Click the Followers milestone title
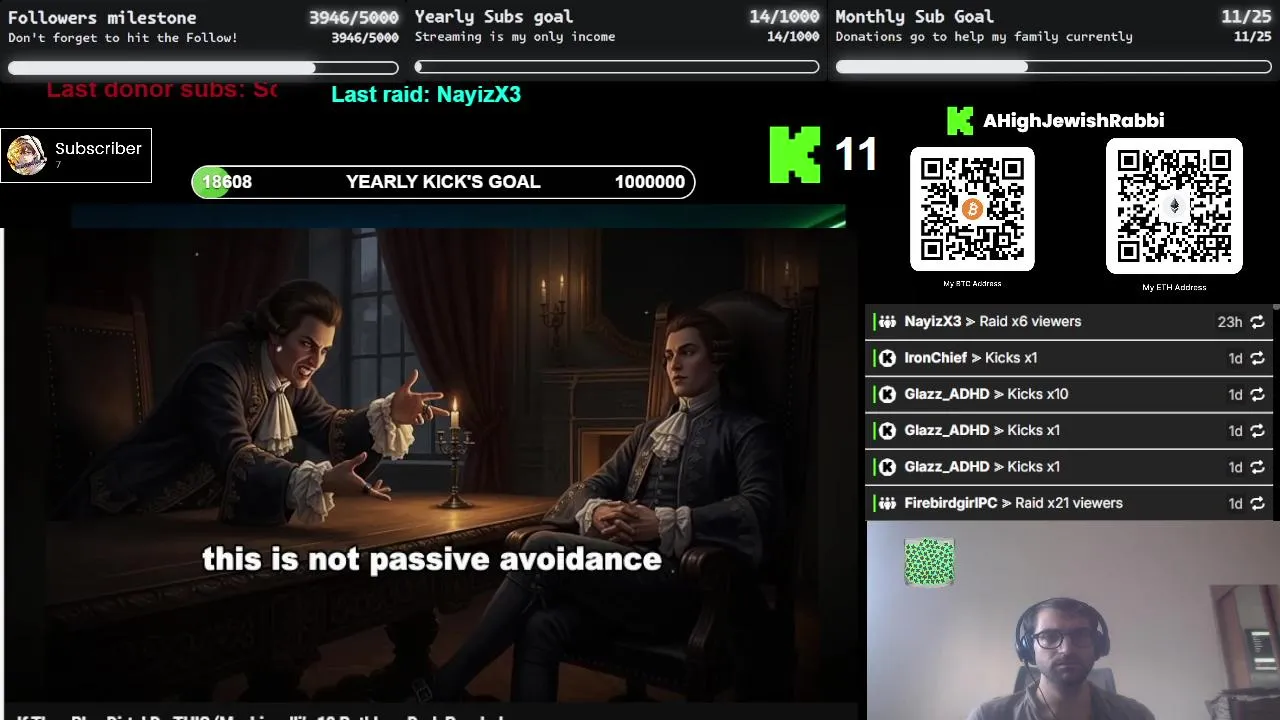Viewport: 1280px width, 720px height. (102, 17)
